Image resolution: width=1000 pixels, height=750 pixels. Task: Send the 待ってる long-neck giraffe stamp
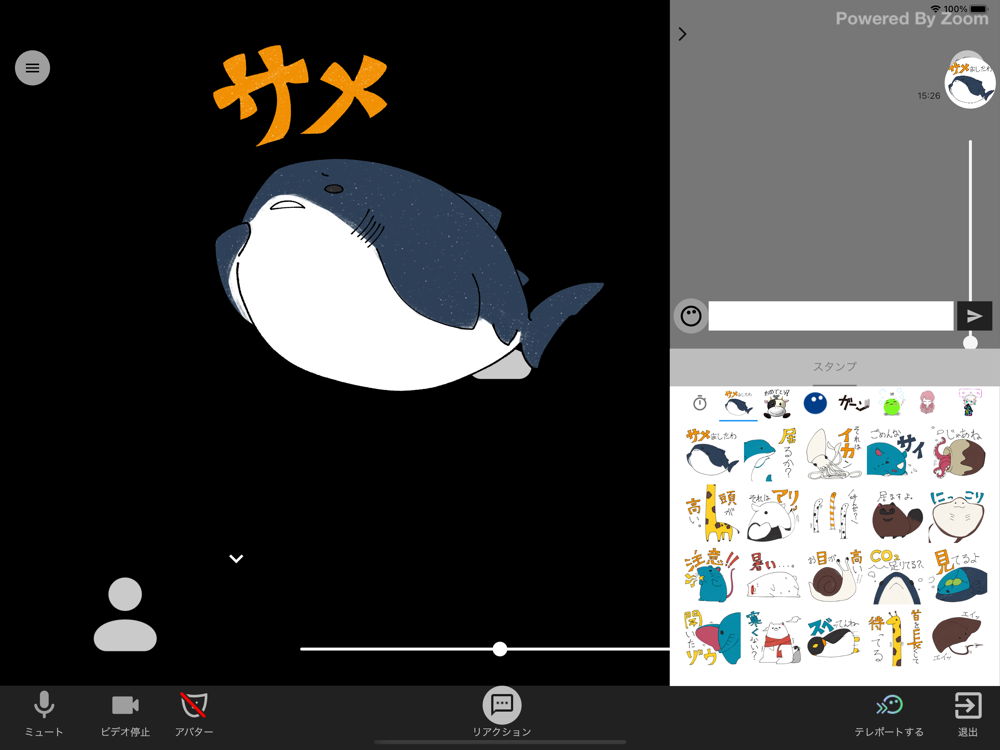[895, 638]
